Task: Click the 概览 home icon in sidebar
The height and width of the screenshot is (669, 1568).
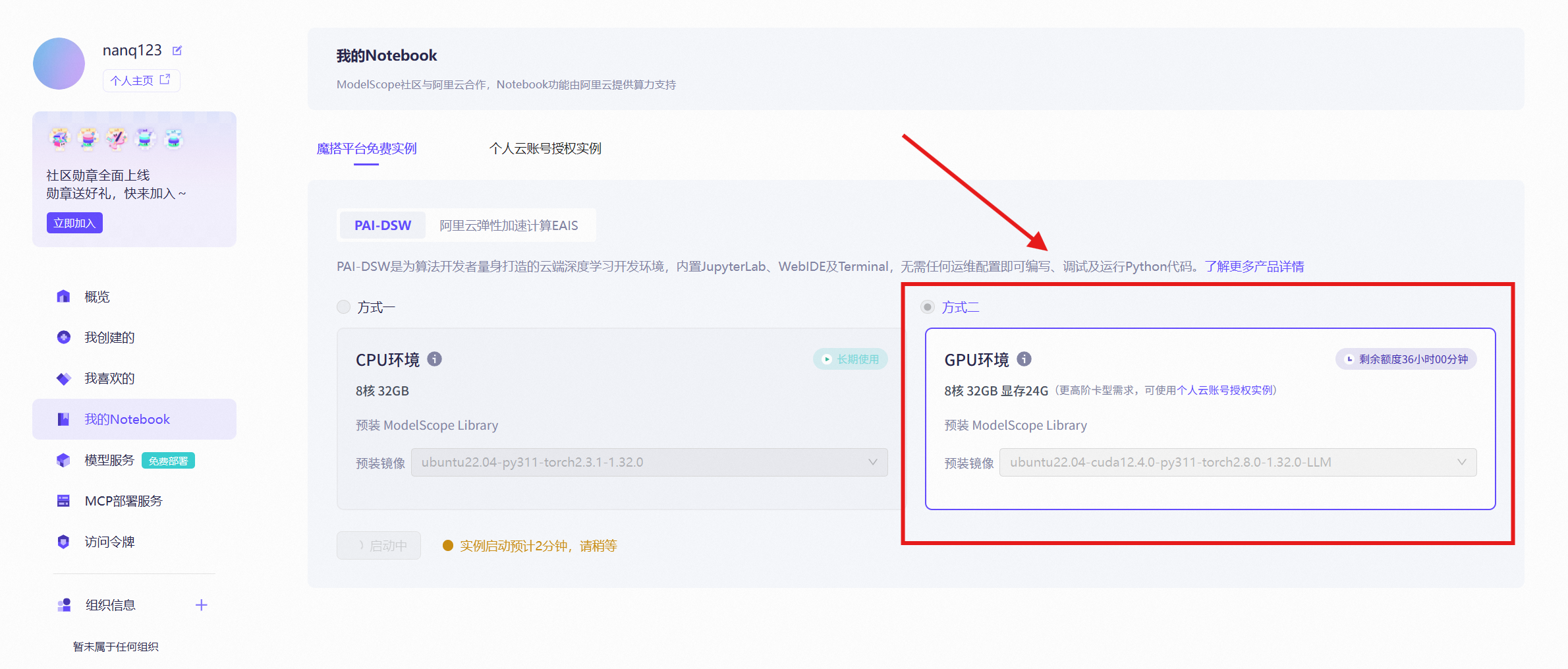Action: coord(63,297)
